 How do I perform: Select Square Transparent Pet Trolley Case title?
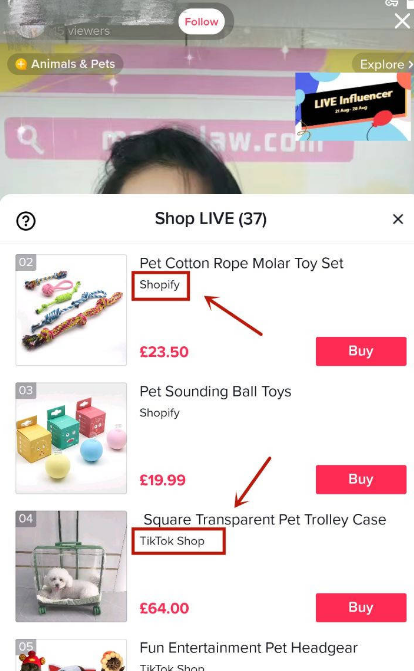point(265,520)
